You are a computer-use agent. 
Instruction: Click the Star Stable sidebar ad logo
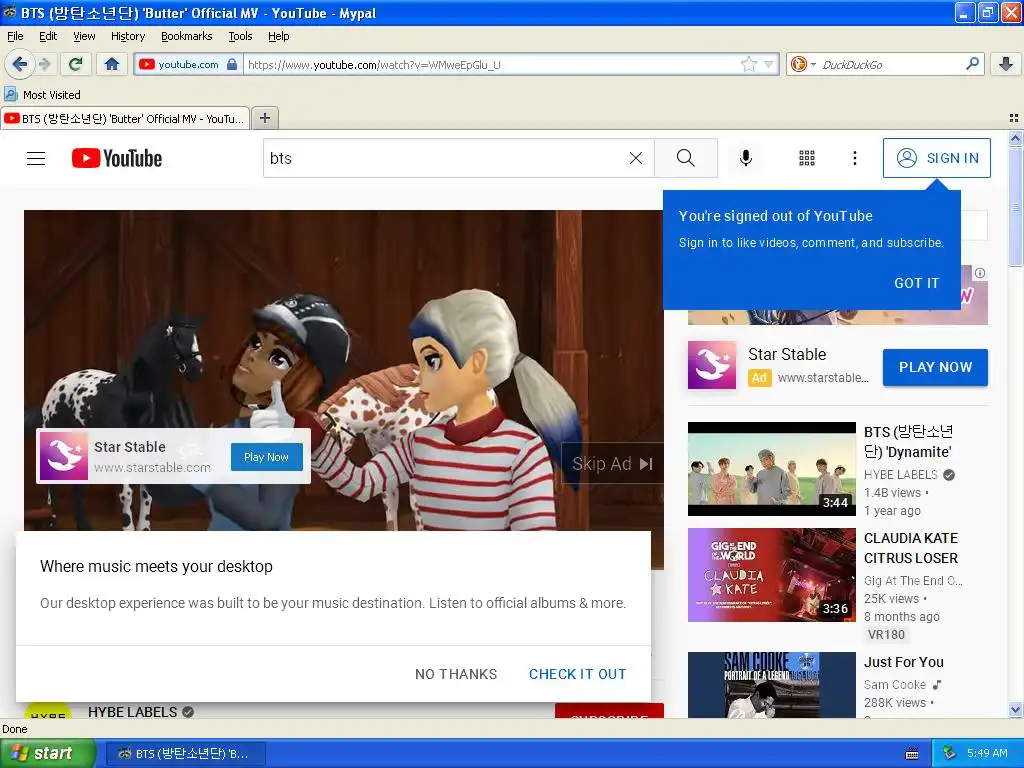pyautogui.click(x=712, y=365)
